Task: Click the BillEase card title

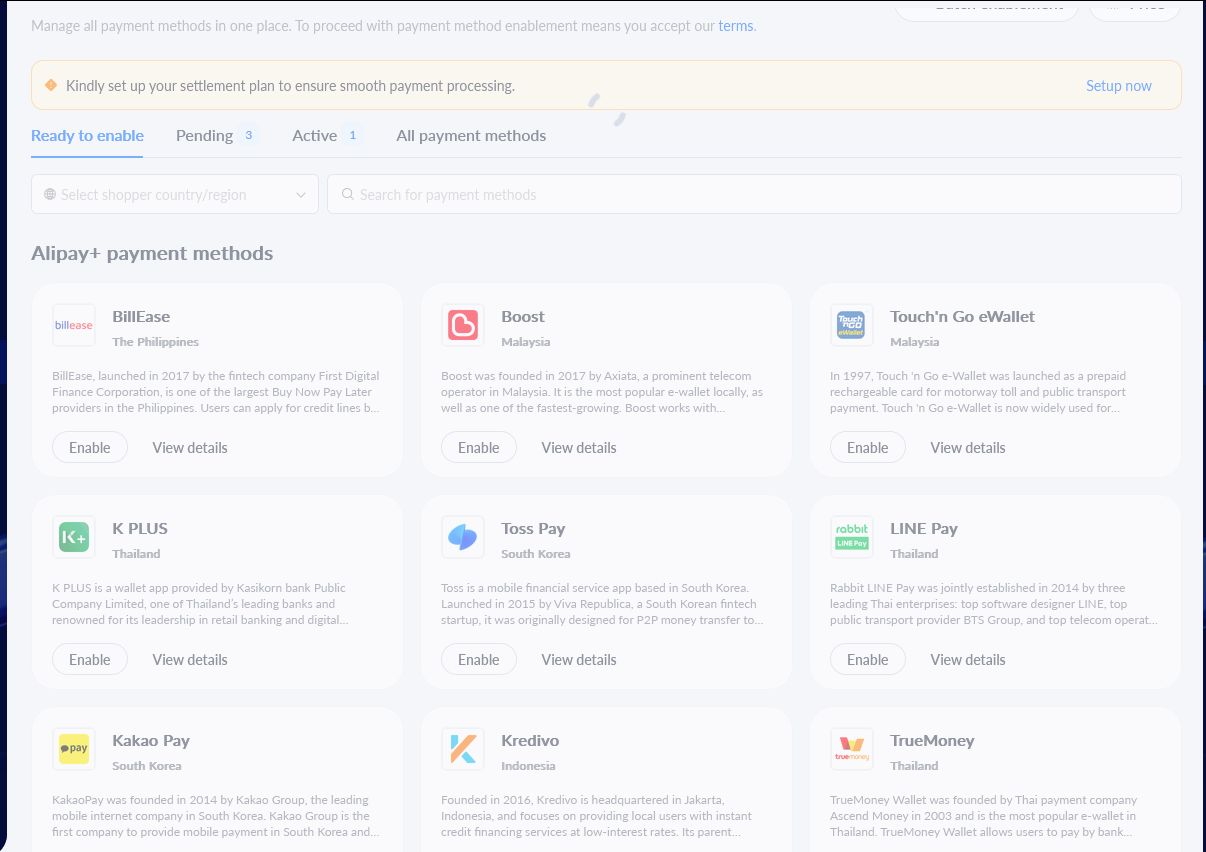Action: coord(141,317)
